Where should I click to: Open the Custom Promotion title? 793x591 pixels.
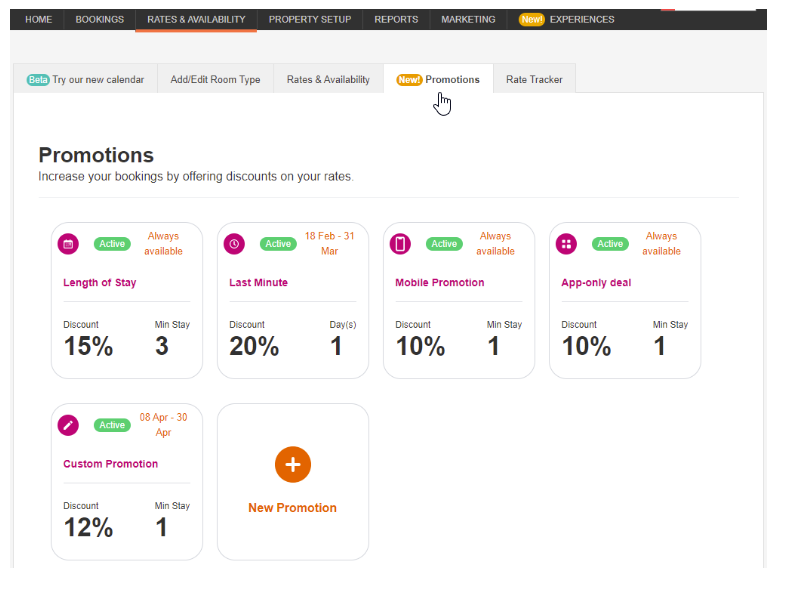coord(110,464)
